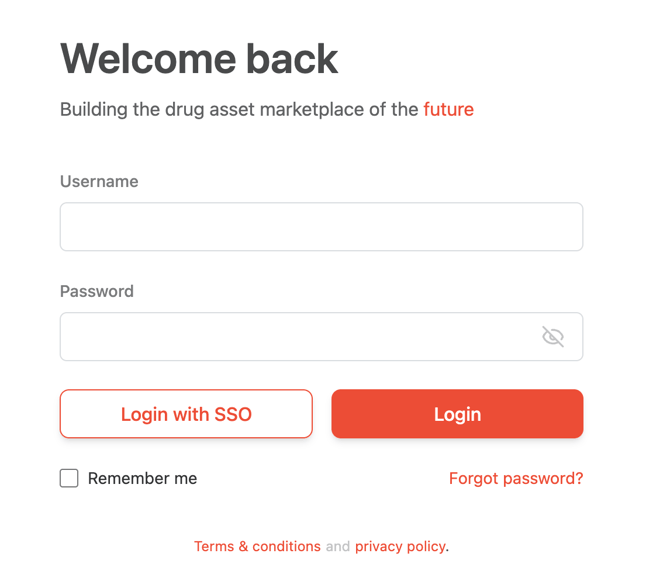
Task: Click the "Building the drug asset marketplace" tagline
Action: pyautogui.click(x=239, y=109)
